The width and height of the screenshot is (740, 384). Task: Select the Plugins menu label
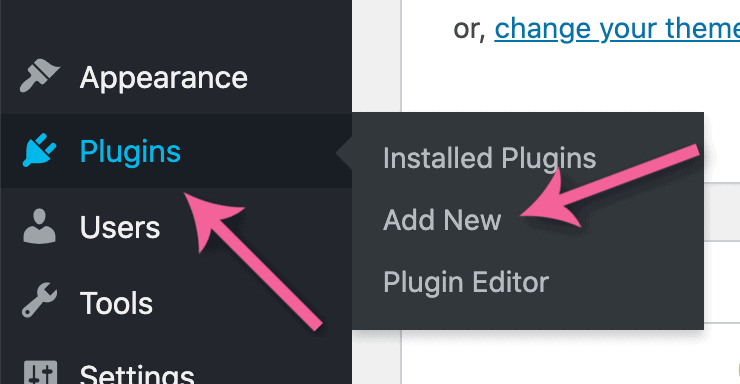[130, 152]
